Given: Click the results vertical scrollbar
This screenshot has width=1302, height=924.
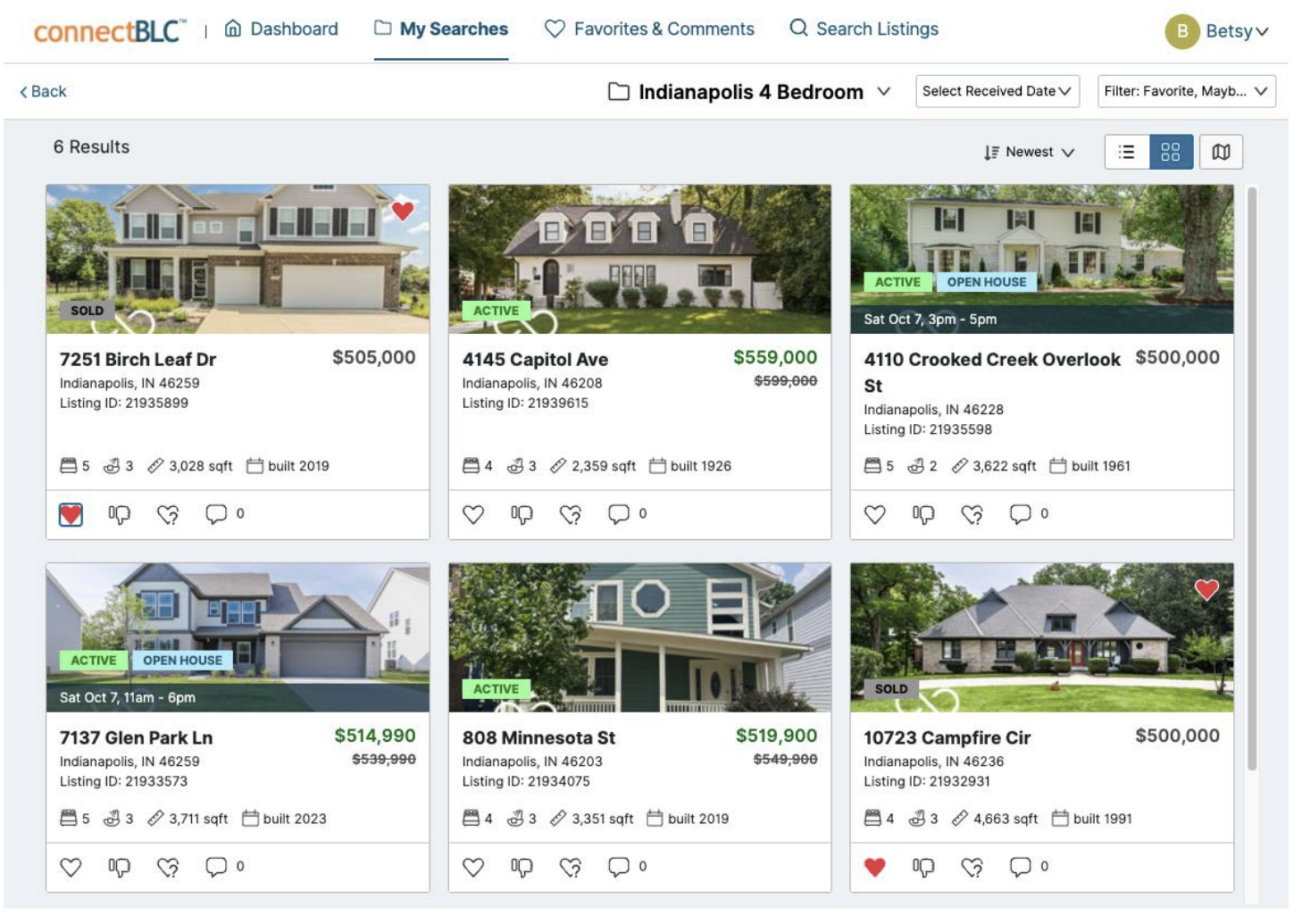Looking at the screenshot, I should coord(1252,478).
